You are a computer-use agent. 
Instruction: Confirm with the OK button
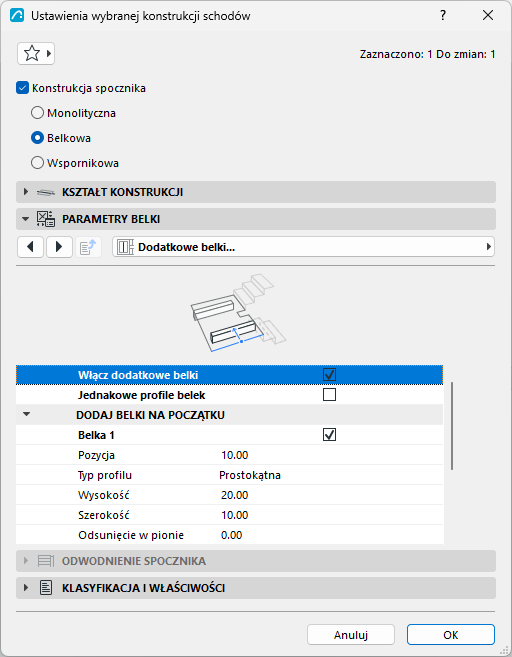(451, 635)
